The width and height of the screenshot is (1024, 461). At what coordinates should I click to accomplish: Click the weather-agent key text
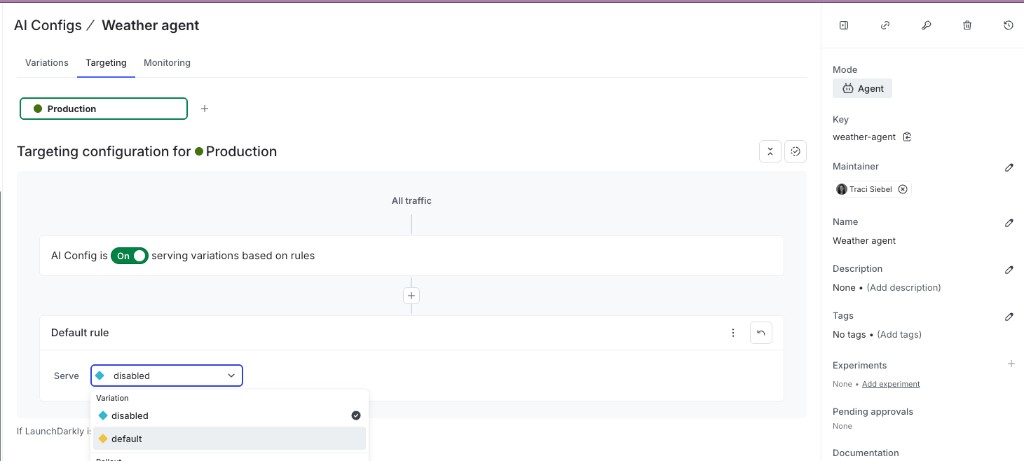pyautogui.click(x=865, y=137)
